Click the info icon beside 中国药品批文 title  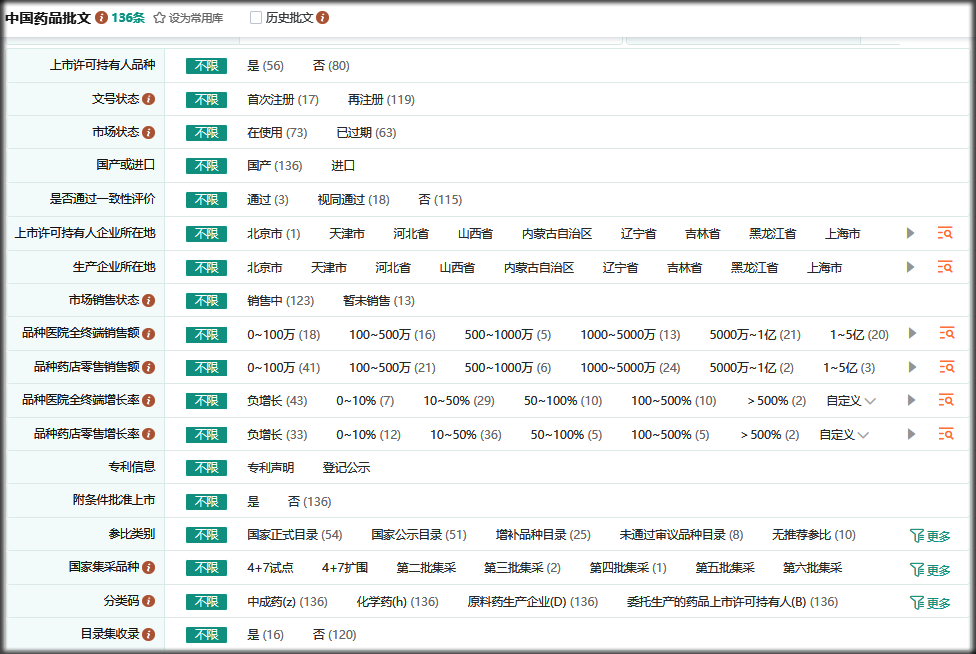[x=102, y=18]
